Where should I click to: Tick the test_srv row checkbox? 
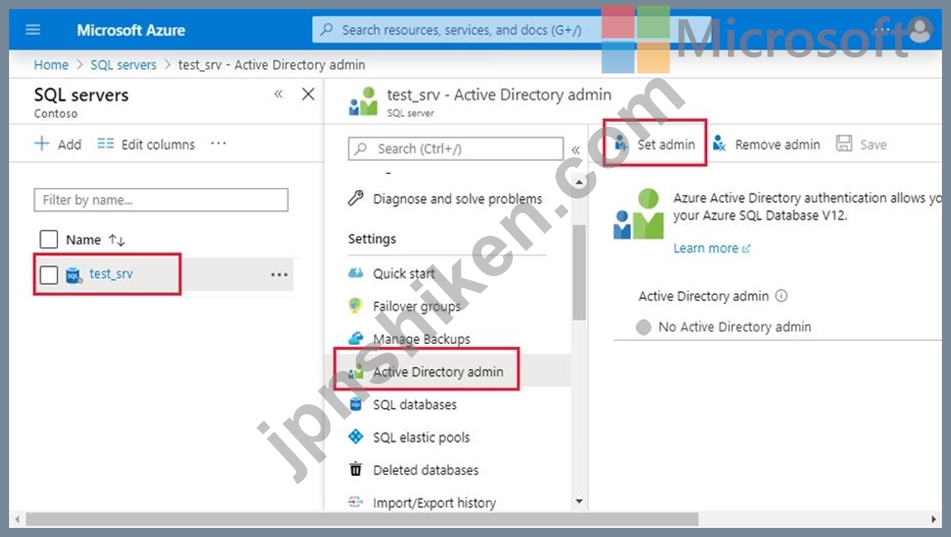point(49,274)
